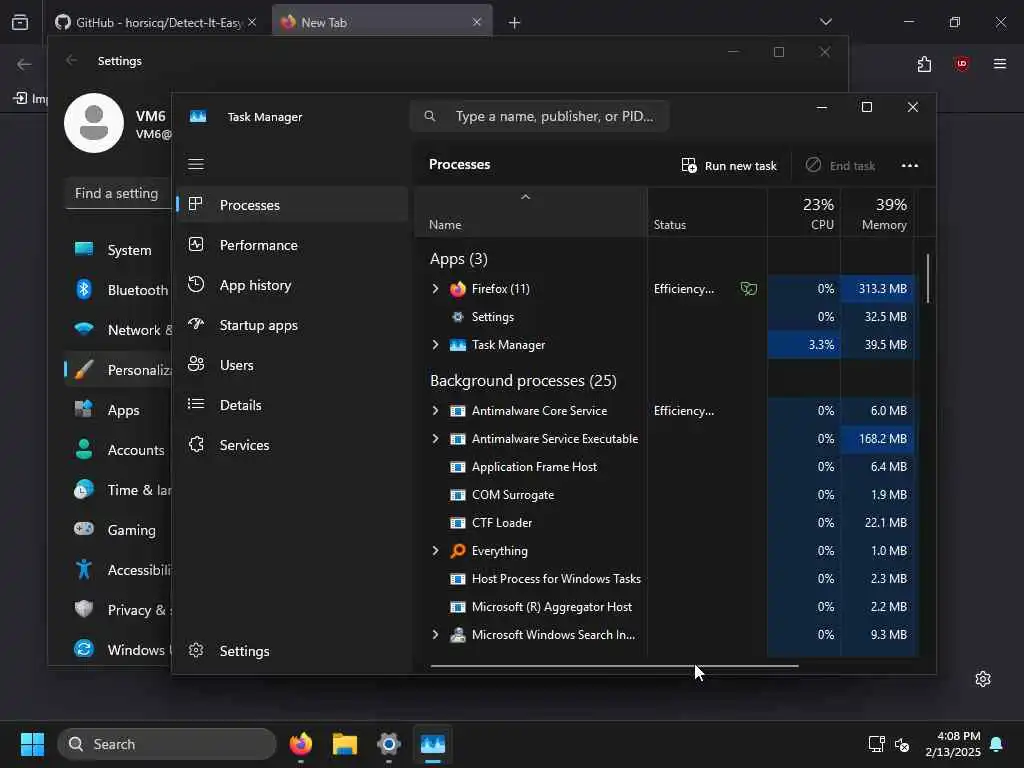
Task: Open System in Settings window sidebar
Action: tap(119, 249)
